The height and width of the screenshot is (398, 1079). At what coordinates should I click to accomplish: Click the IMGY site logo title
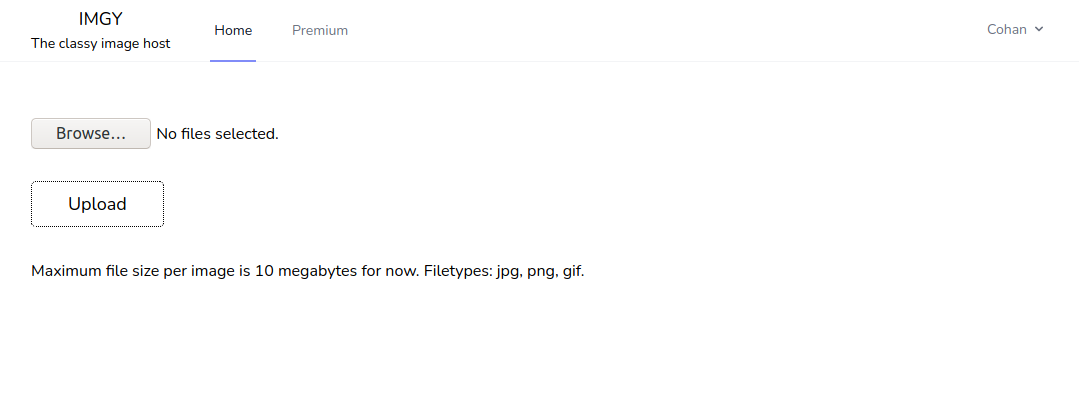100,19
